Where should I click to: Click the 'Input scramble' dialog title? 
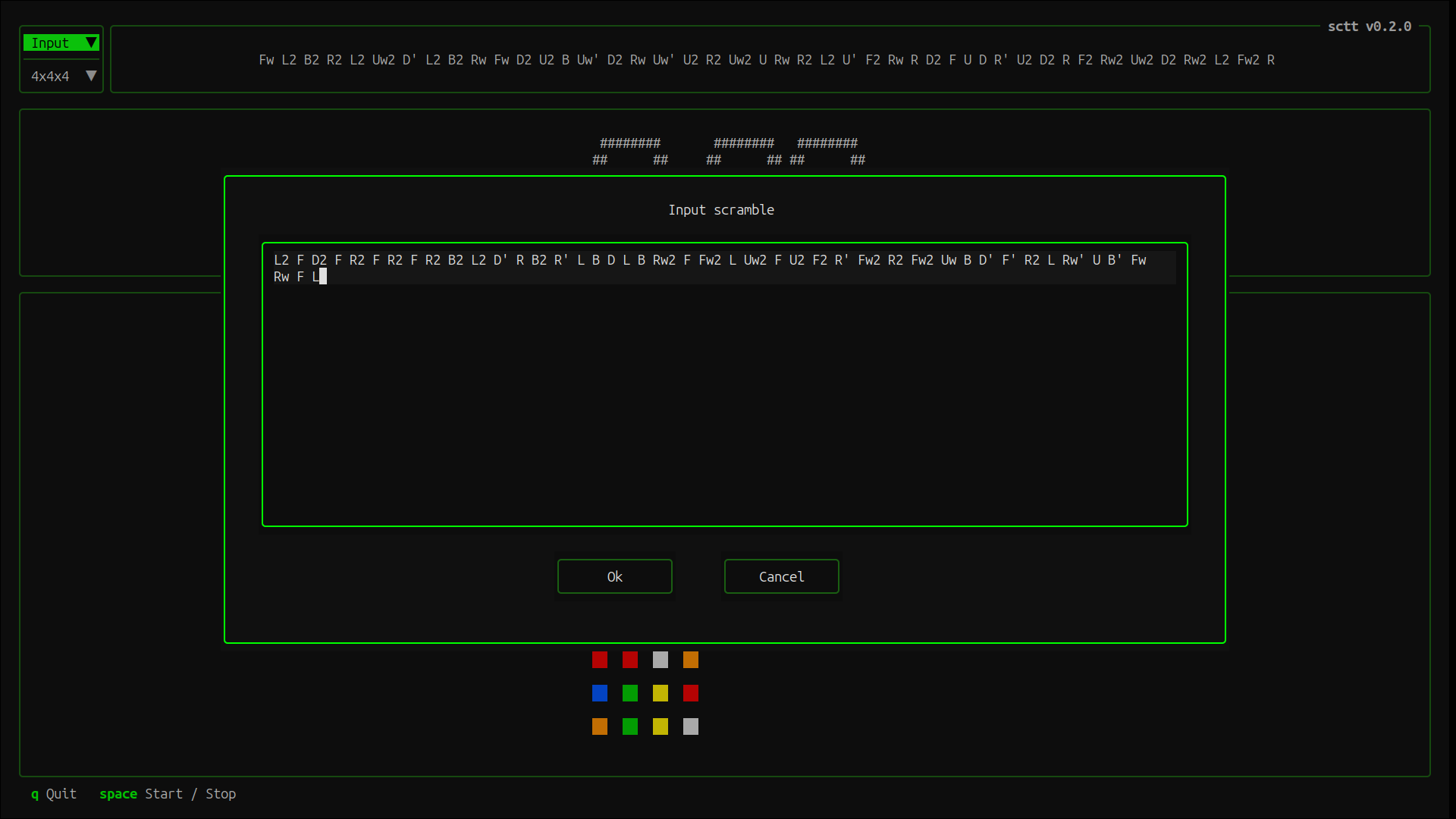click(721, 210)
